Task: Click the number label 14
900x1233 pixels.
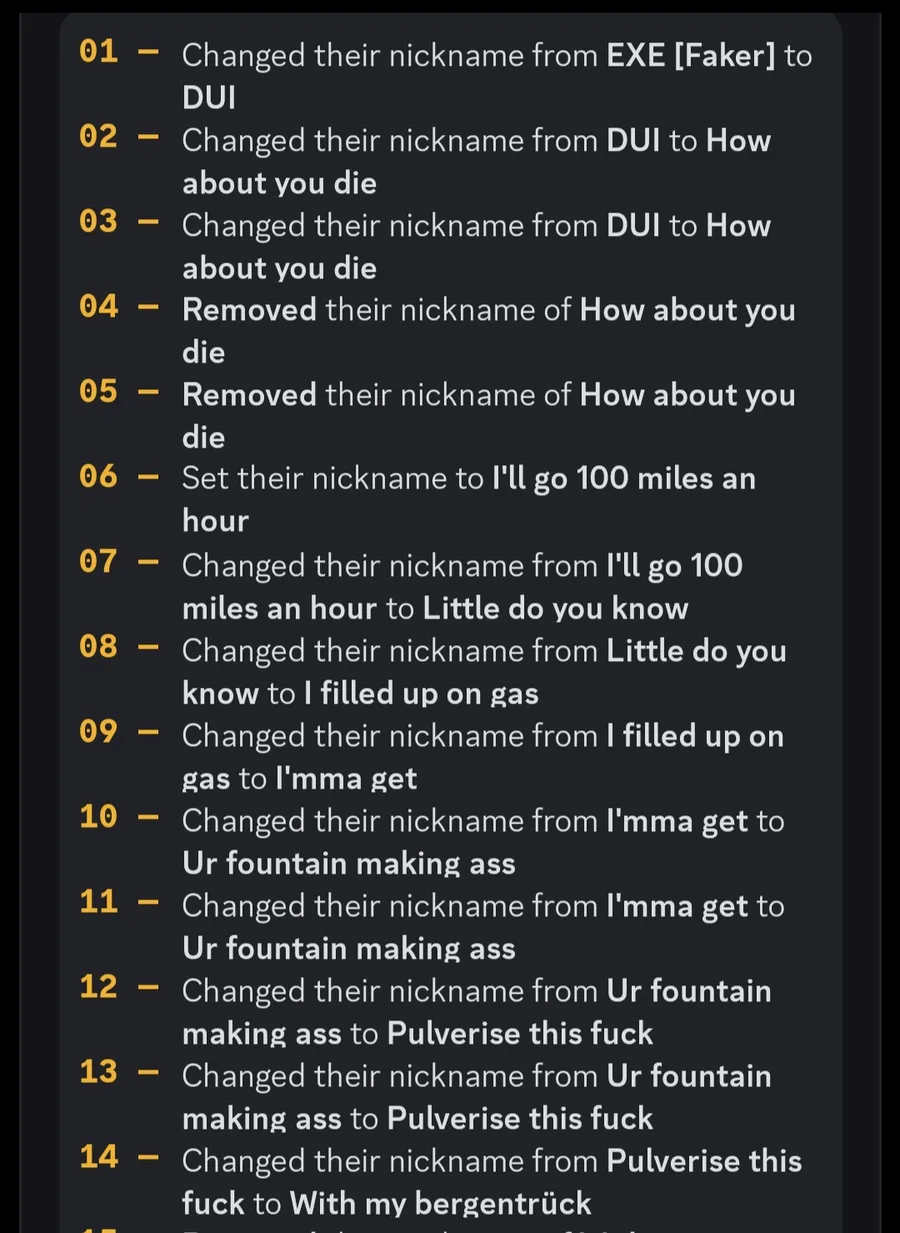Action: tap(99, 1157)
